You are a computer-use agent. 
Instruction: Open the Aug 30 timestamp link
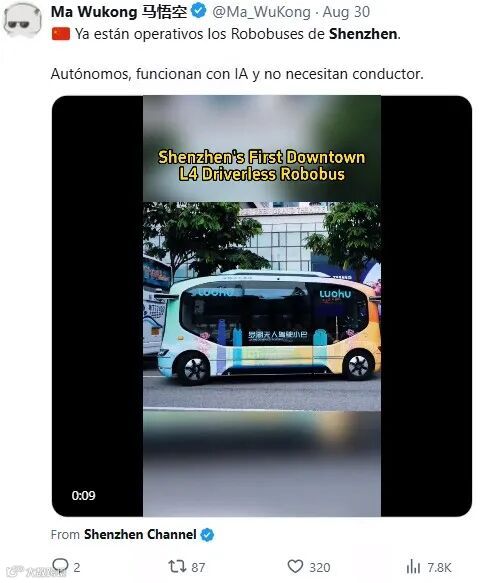(346, 12)
